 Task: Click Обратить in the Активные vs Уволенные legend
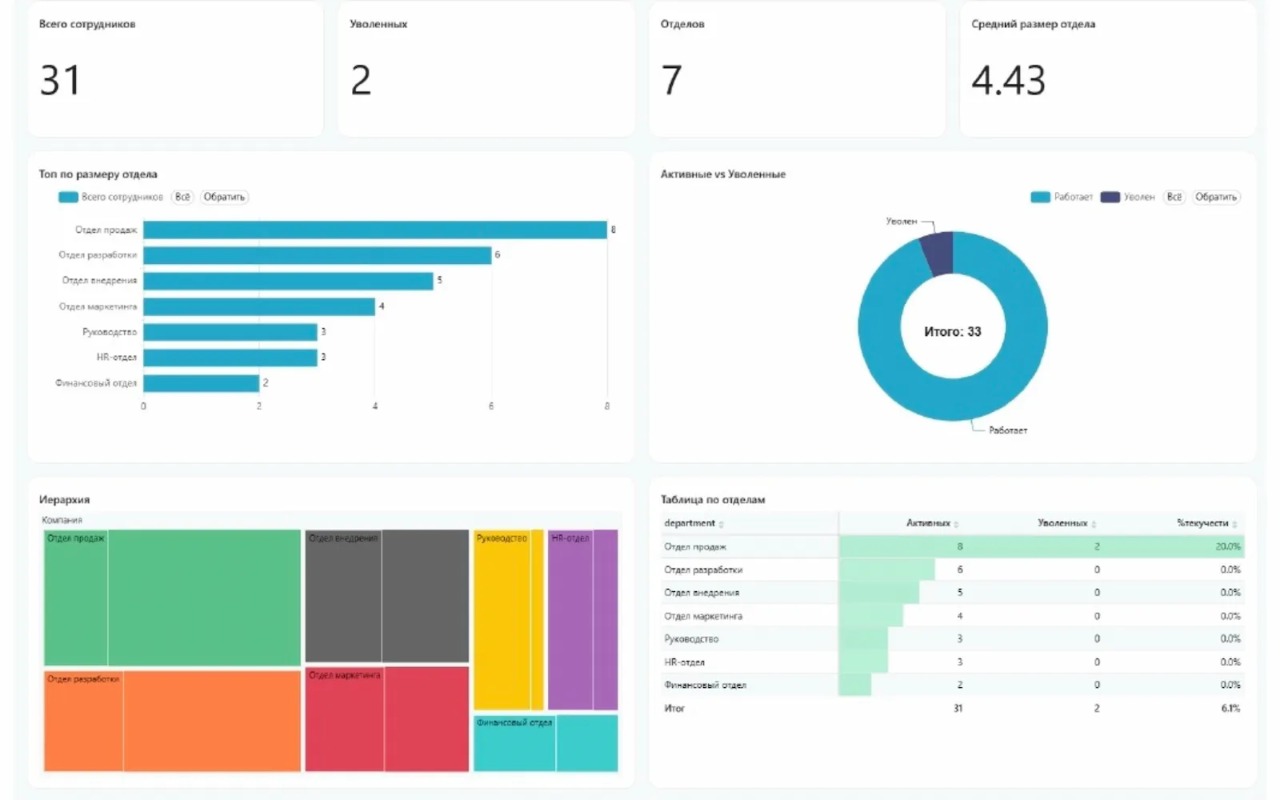point(1216,197)
